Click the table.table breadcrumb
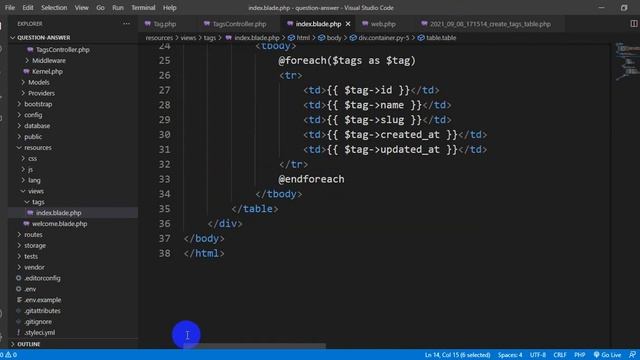This screenshot has height=360, width=640. pos(437,38)
